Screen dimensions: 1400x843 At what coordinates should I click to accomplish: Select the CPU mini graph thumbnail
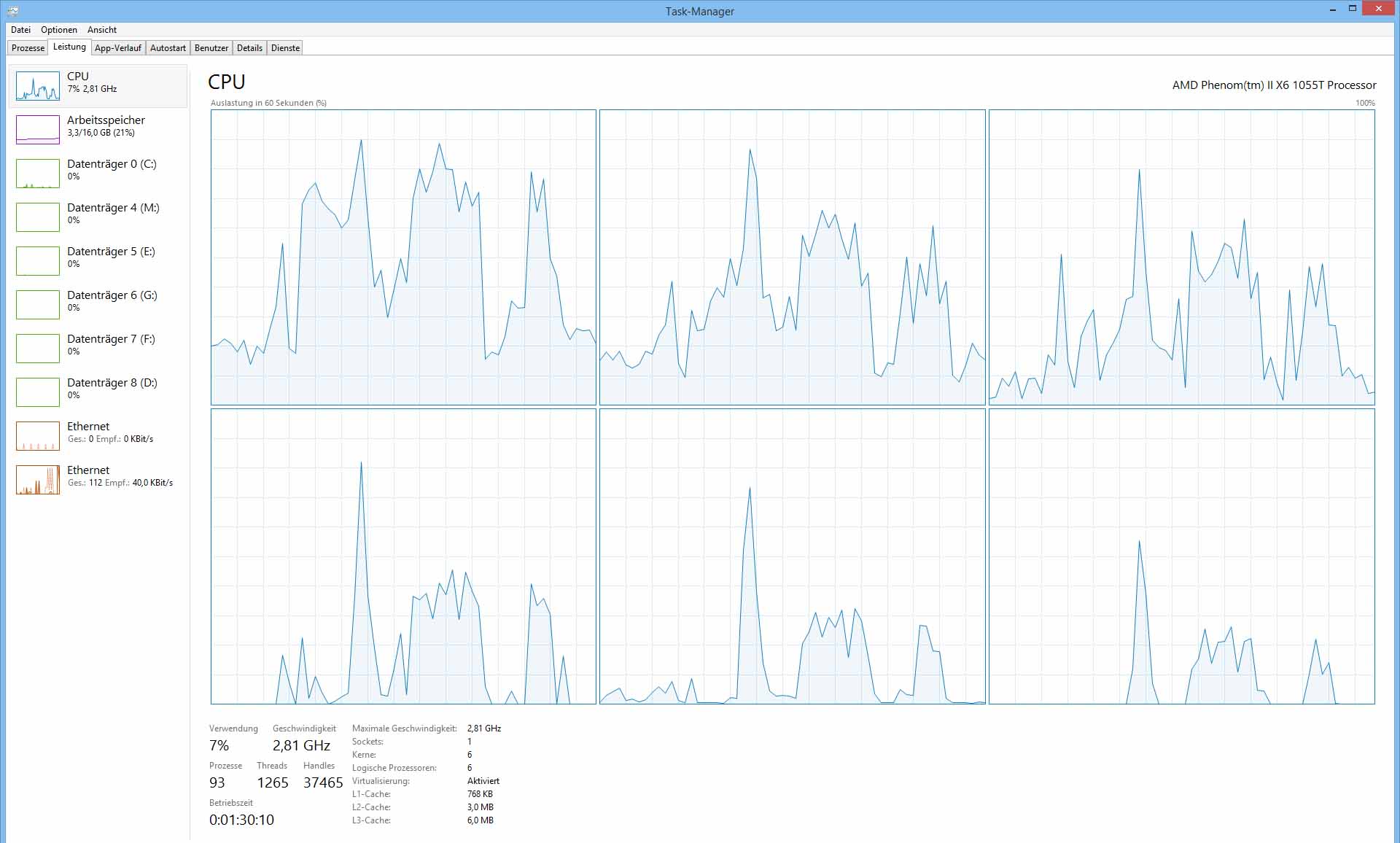[x=38, y=86]
